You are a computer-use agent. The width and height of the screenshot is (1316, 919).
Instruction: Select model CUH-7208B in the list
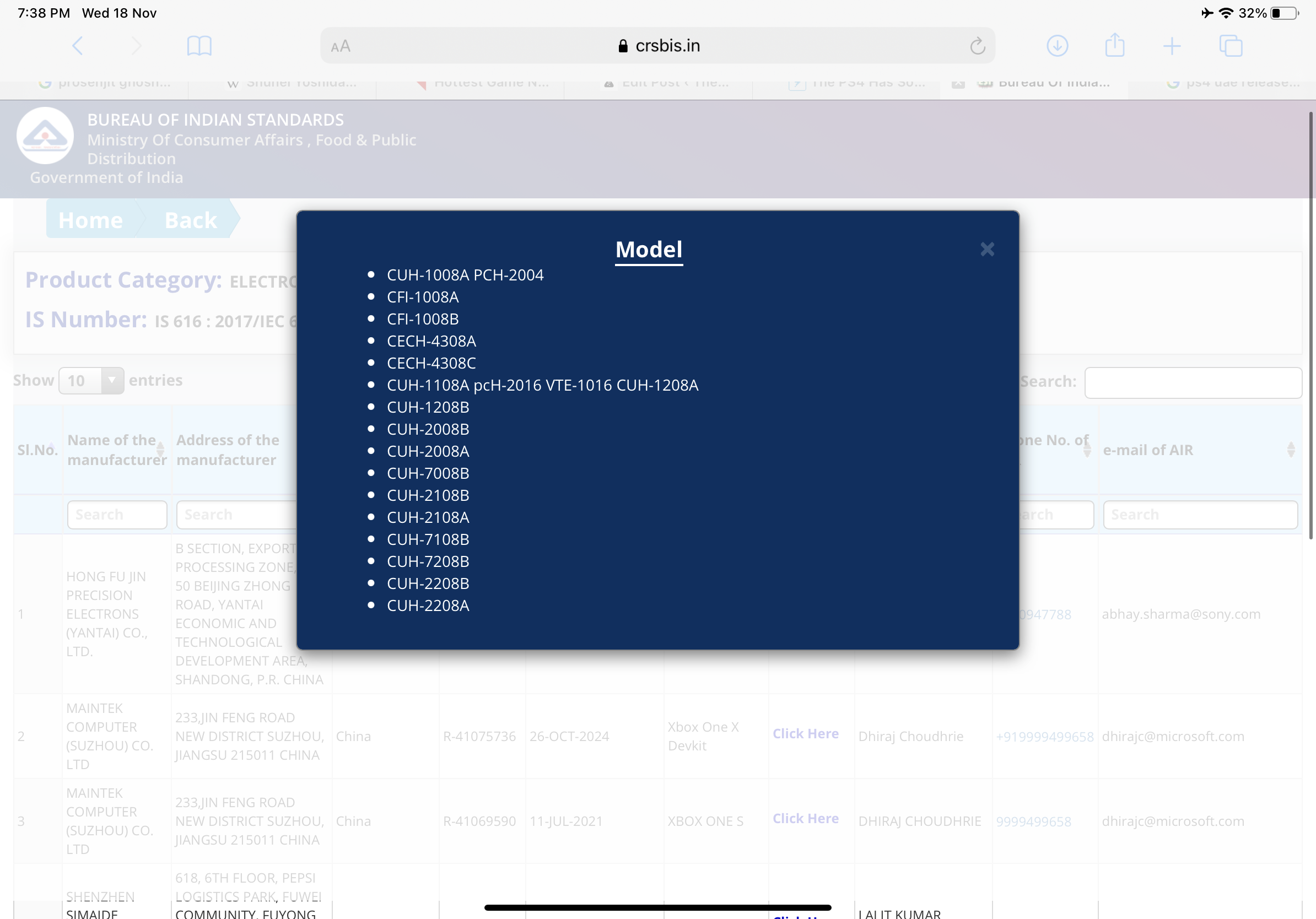[x=428, y=561]
